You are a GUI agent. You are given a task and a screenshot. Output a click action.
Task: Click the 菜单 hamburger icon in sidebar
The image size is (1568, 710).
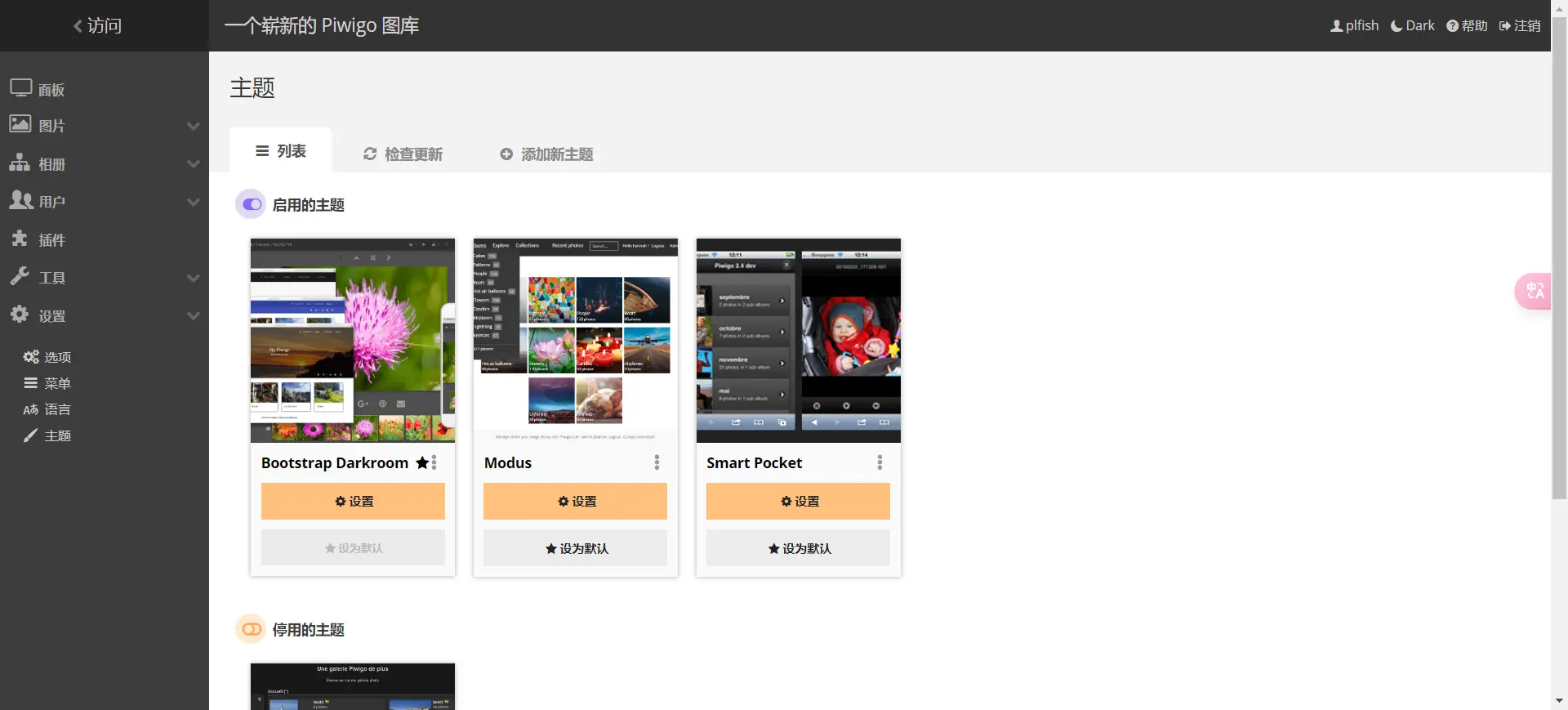click(x=30, y=383)
